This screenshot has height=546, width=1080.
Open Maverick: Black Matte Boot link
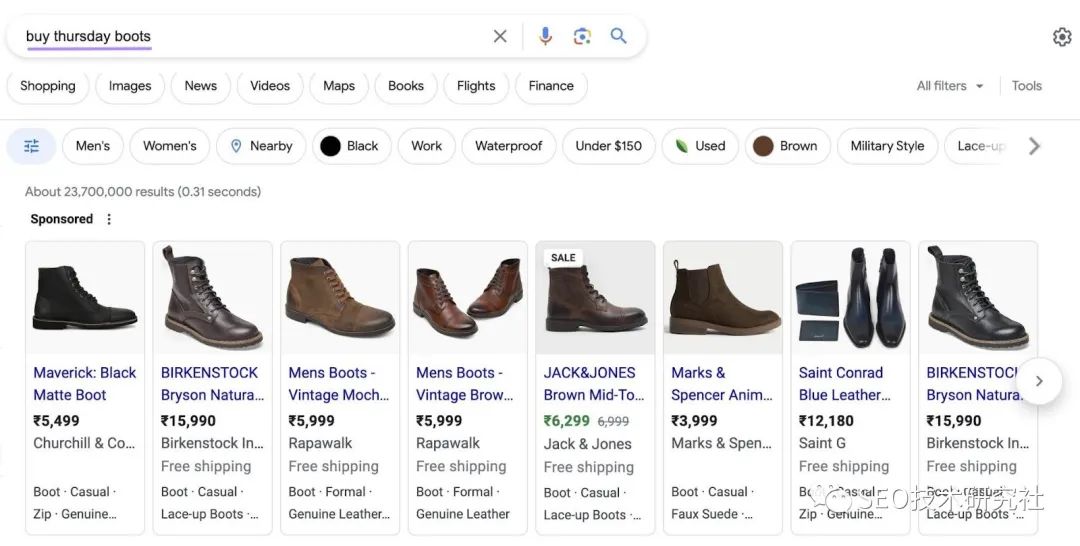85,384
